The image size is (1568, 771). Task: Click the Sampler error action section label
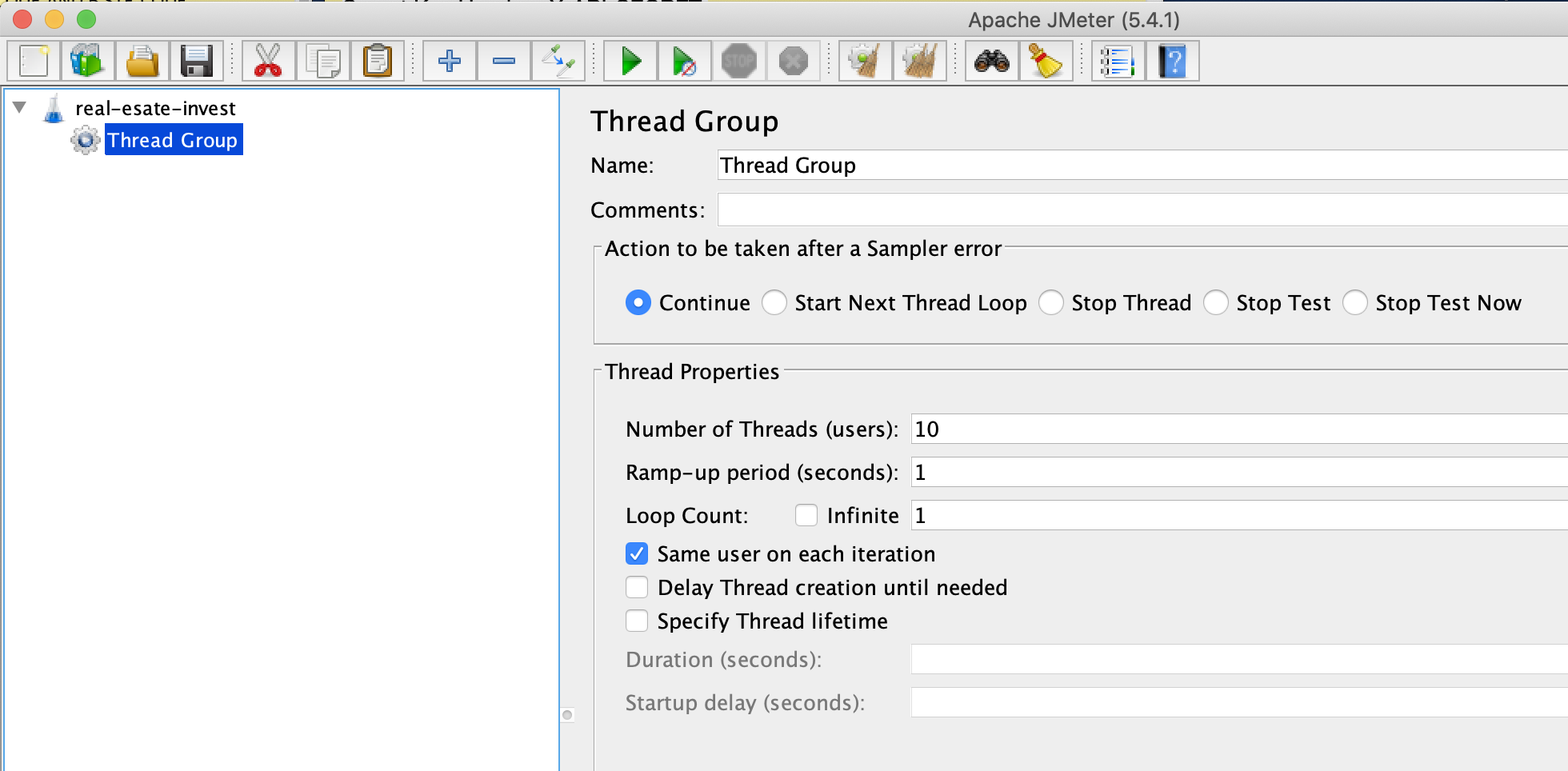(803, 249)
